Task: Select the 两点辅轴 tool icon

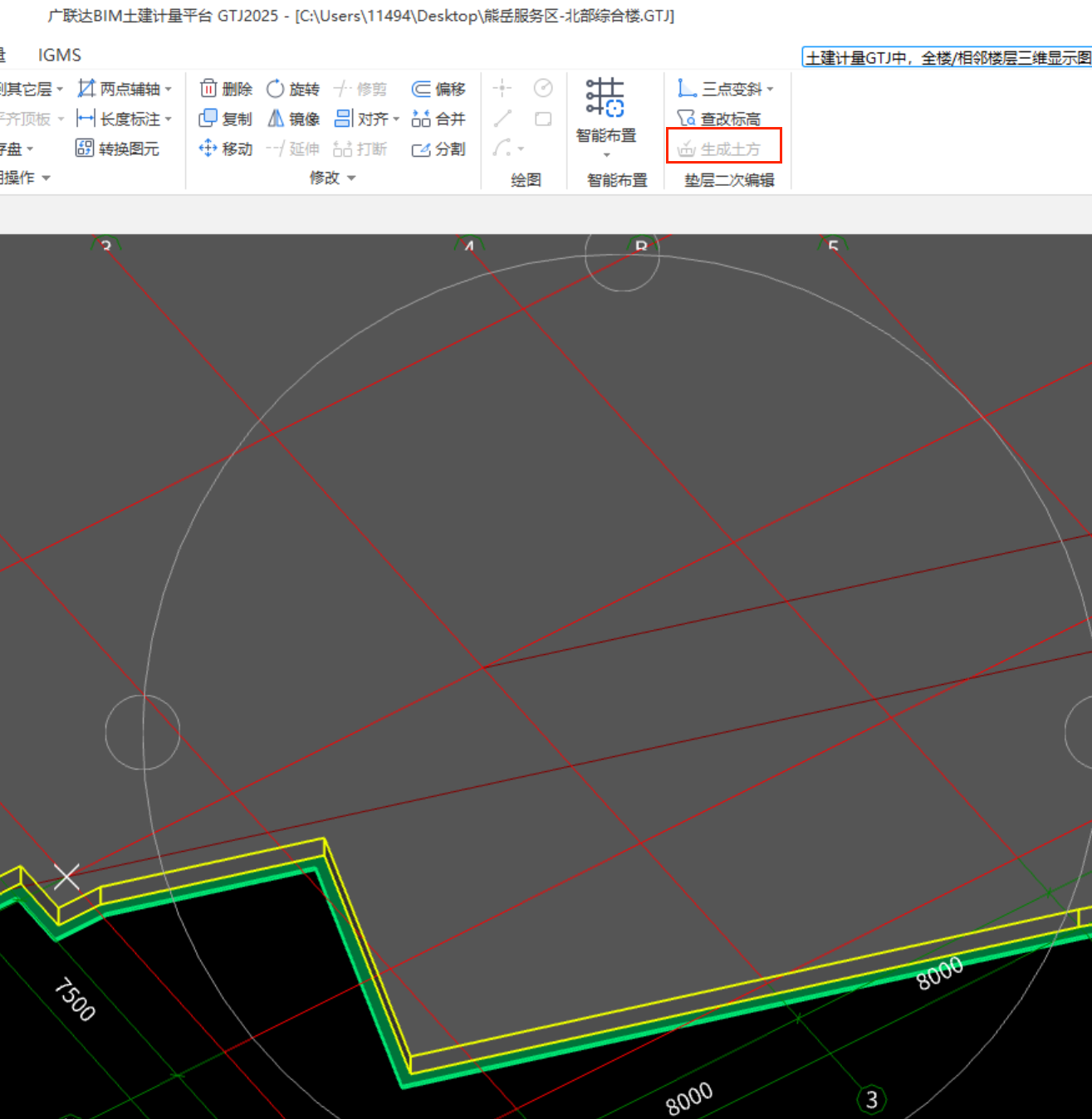Action: (x=86, y=88)
